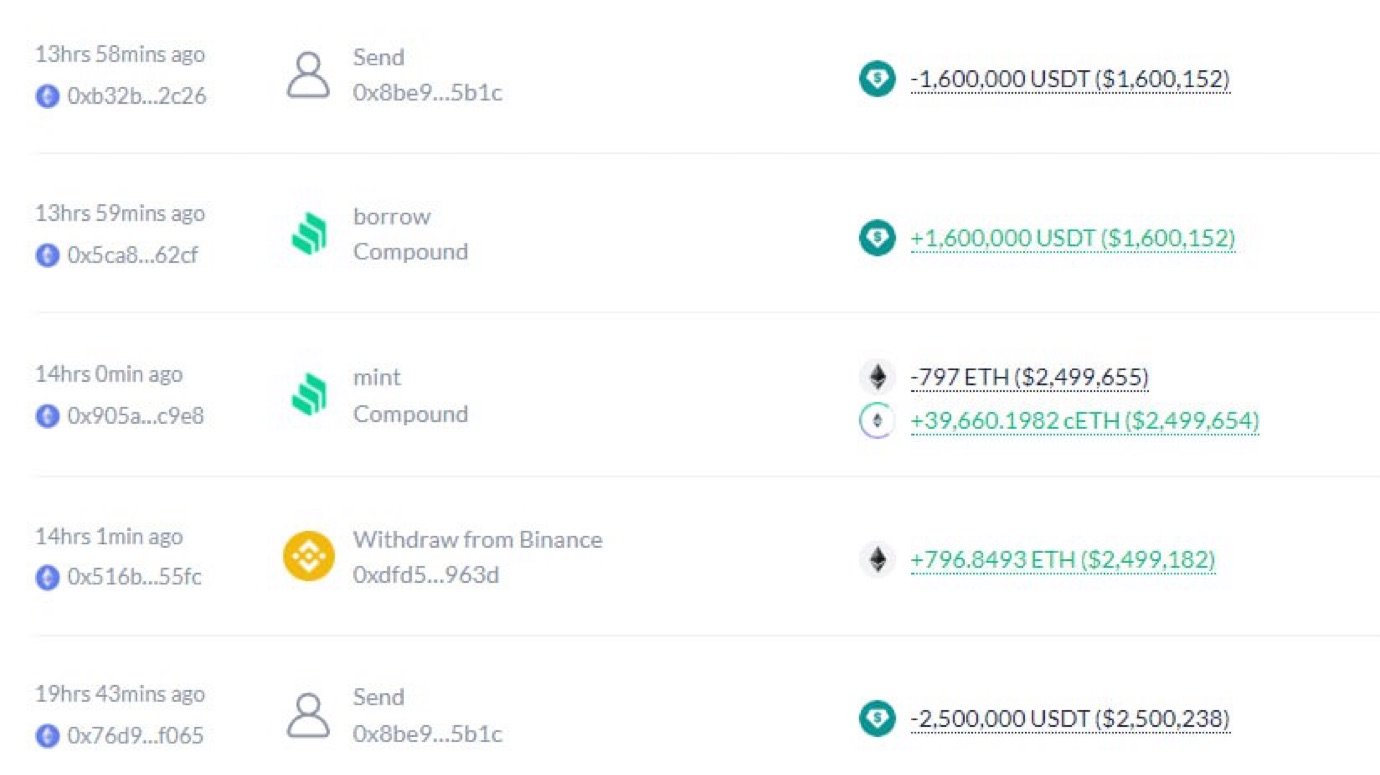Click the -2,500,000 USDT amount link

1069,719
